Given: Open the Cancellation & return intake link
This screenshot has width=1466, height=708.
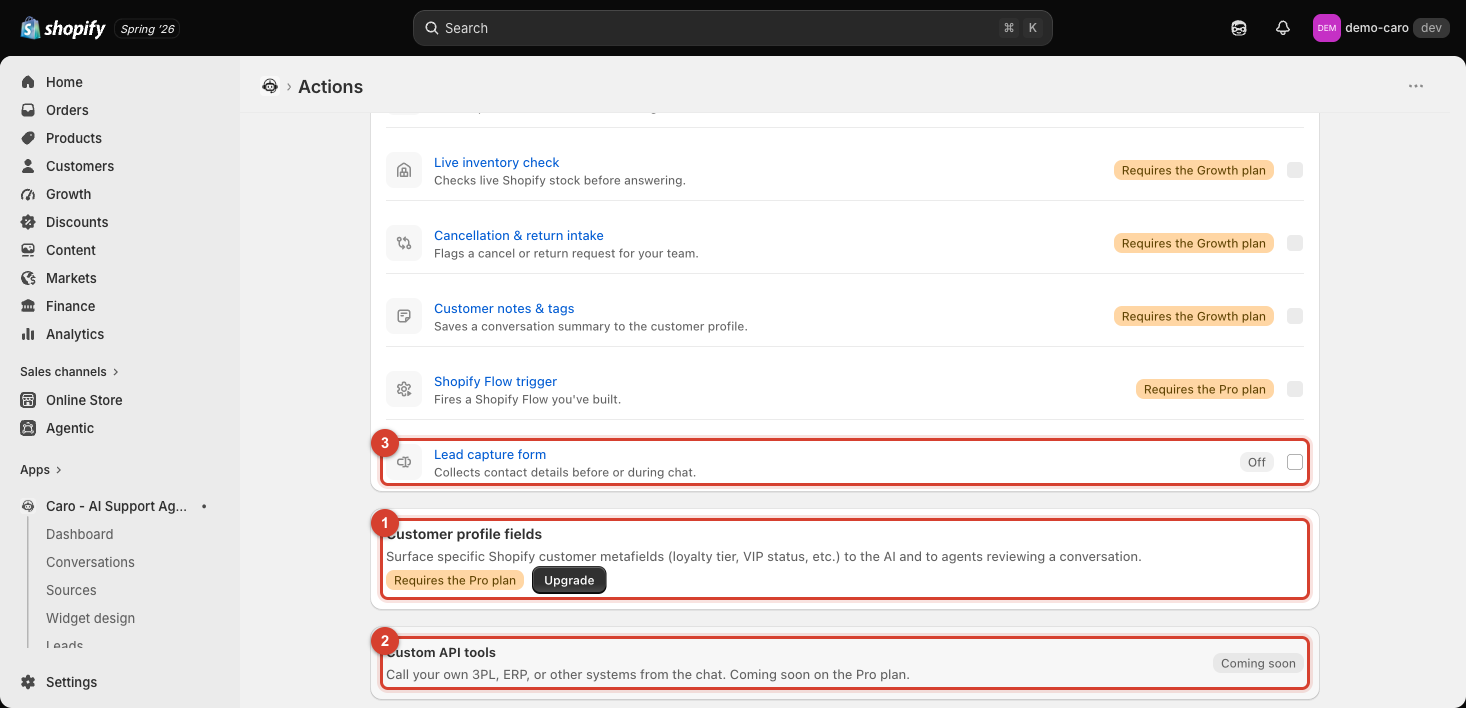Looking at the screenshot, I should pos(519,235).
